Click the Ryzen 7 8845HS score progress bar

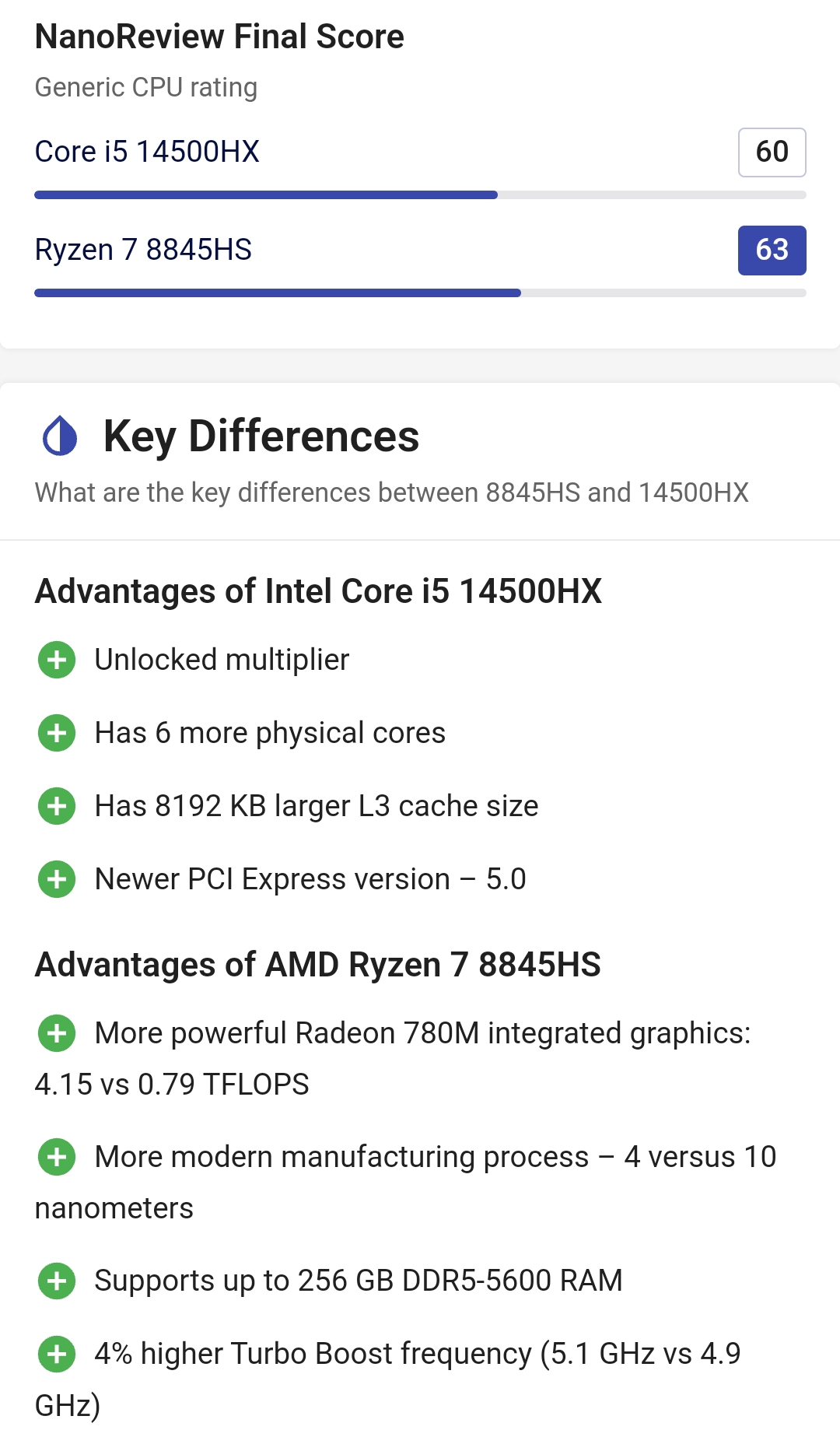point(420,293)
